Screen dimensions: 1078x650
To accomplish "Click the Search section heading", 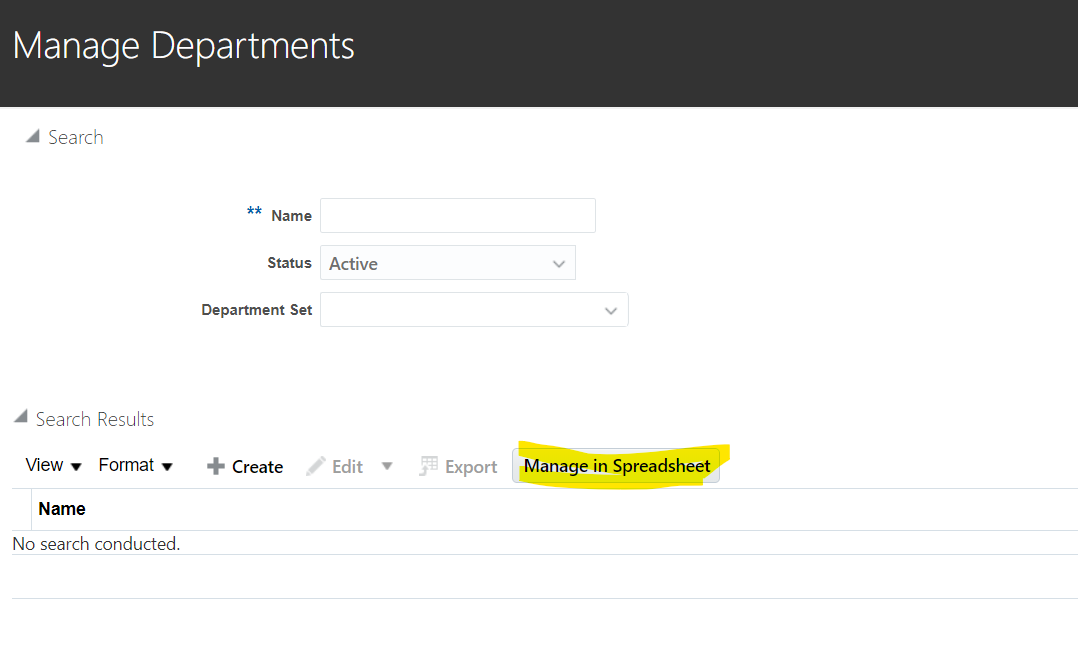I will click(76, 137).
